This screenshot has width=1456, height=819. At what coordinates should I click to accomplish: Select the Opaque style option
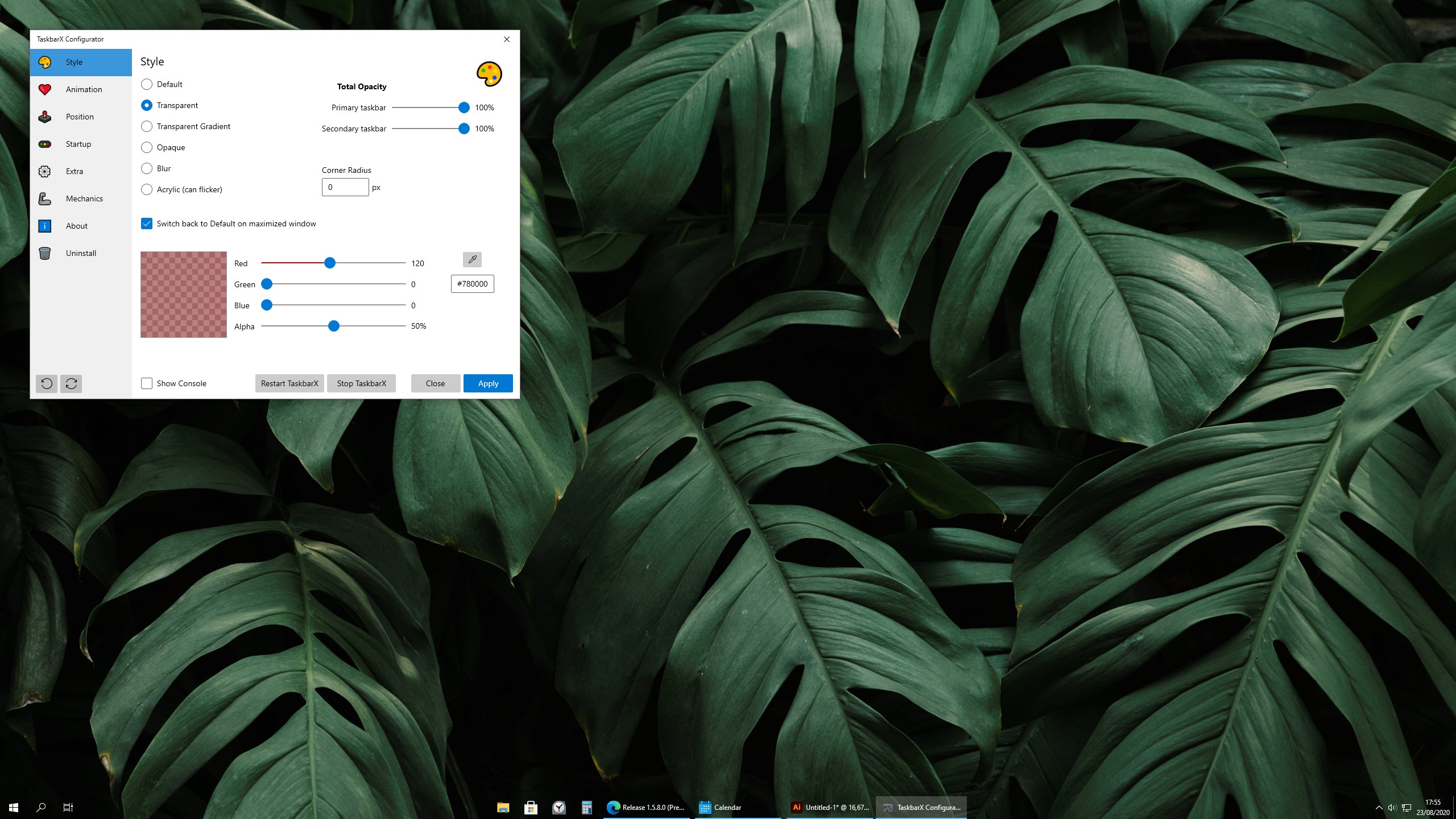[x=147, y=147]
